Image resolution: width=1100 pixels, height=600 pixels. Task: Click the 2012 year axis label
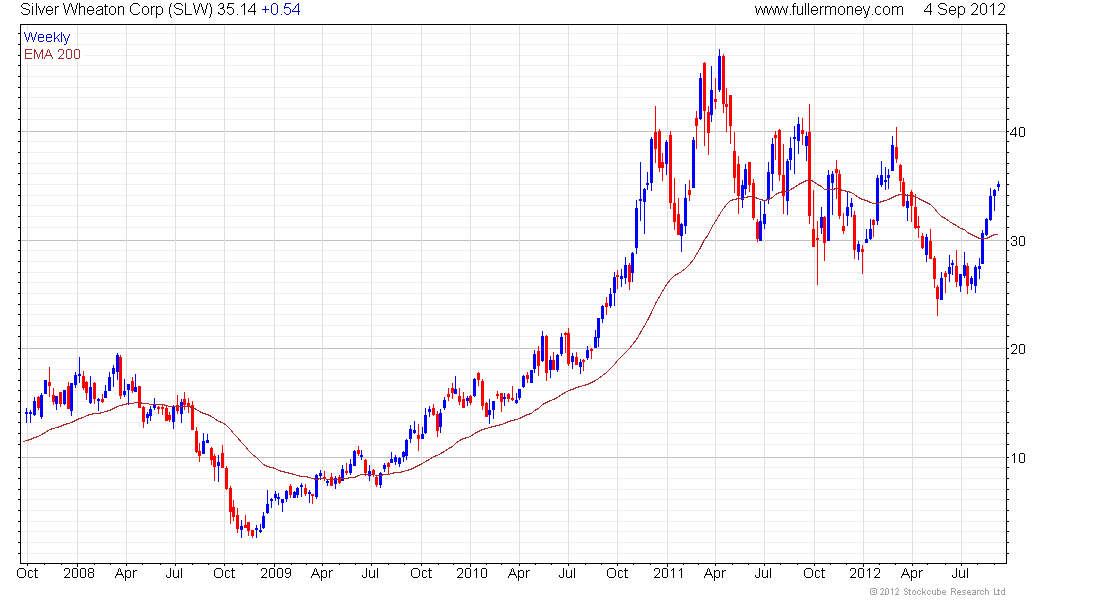coord(865,573)
